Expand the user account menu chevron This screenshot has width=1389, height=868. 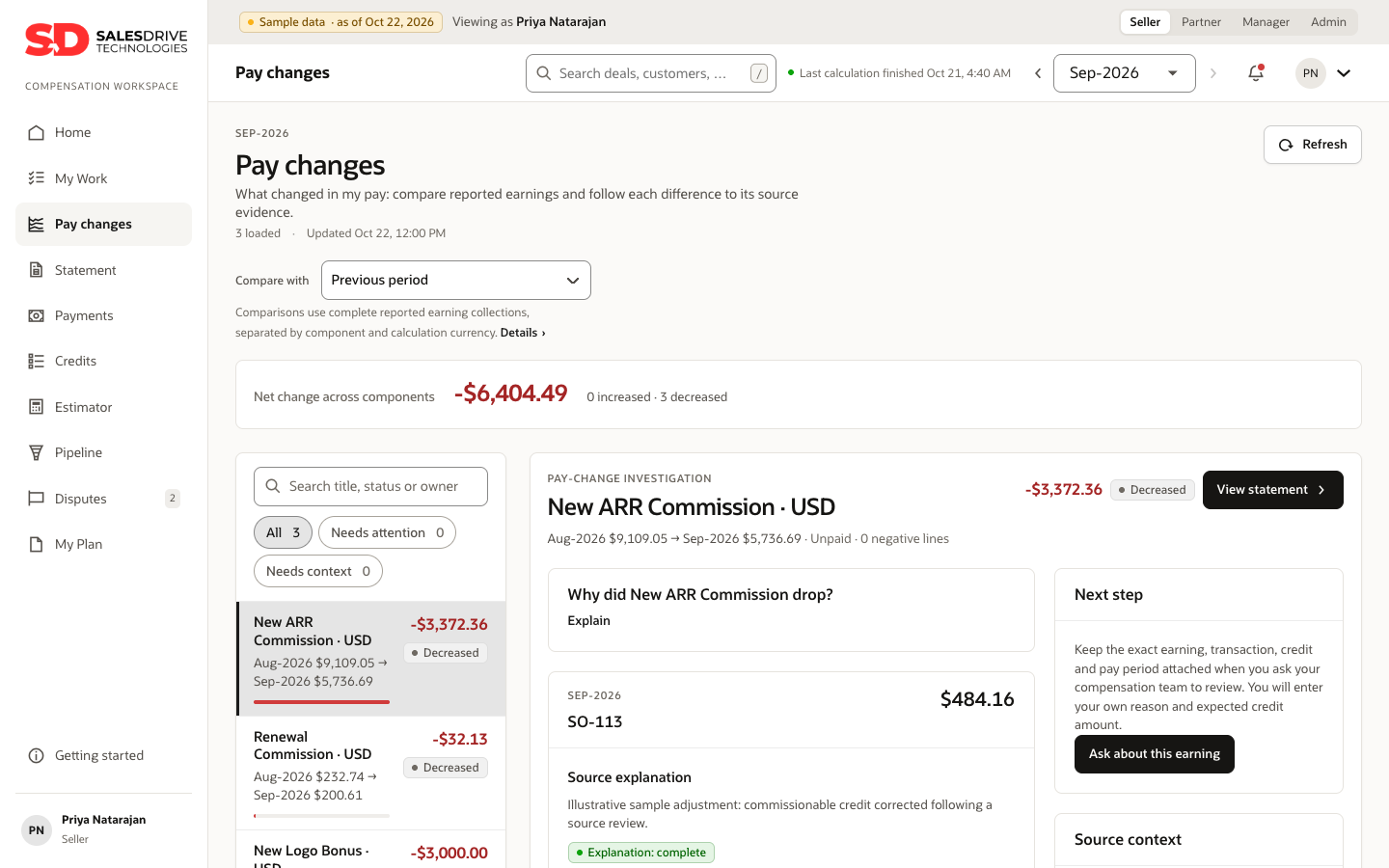click(1344, 73)
